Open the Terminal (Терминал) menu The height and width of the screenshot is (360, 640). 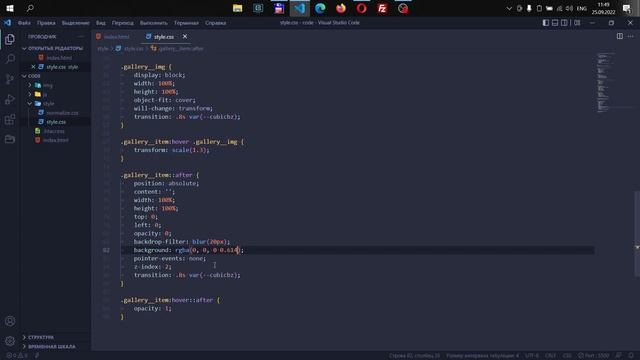[186, 23]
